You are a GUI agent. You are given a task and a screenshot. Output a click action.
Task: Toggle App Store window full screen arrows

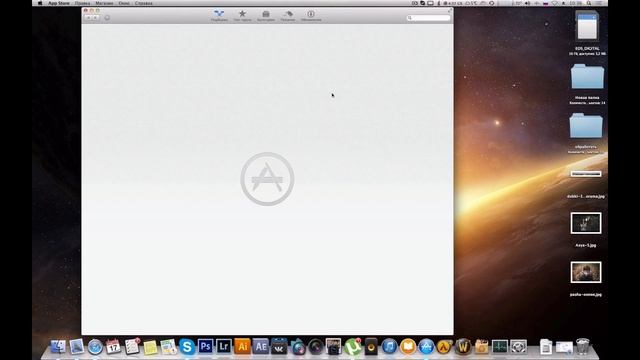450,10
